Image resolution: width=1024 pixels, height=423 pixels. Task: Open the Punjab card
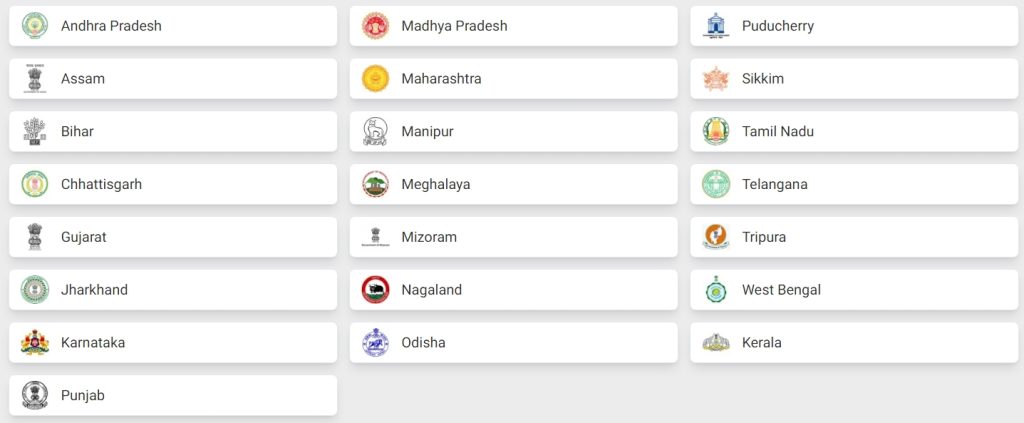tap(173, 395)
